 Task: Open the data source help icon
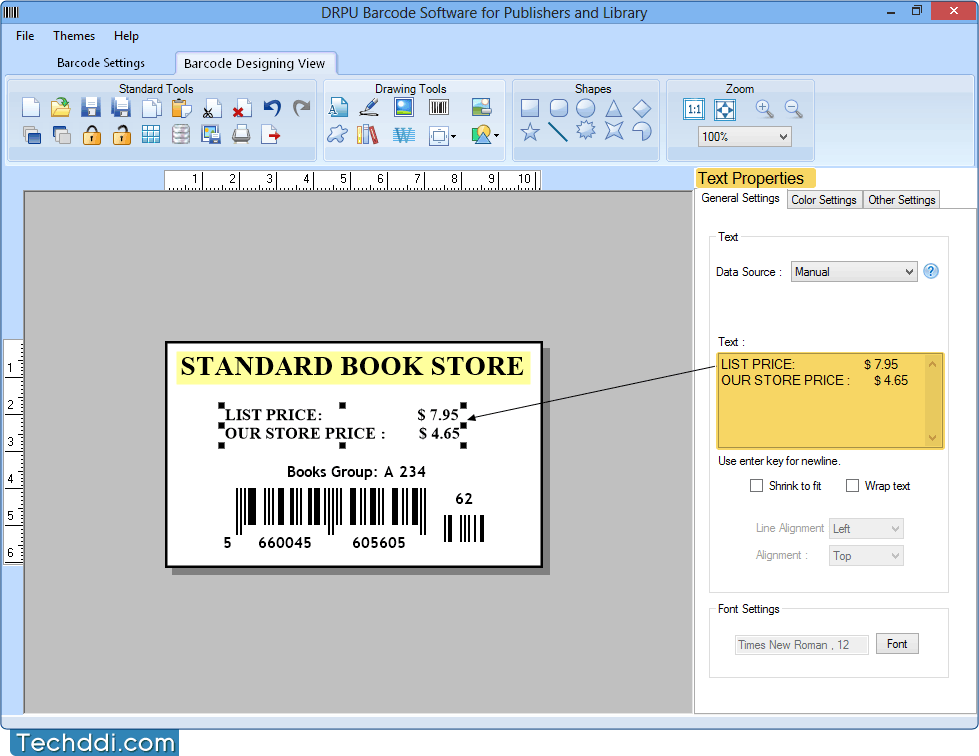[x=931, y=271]
